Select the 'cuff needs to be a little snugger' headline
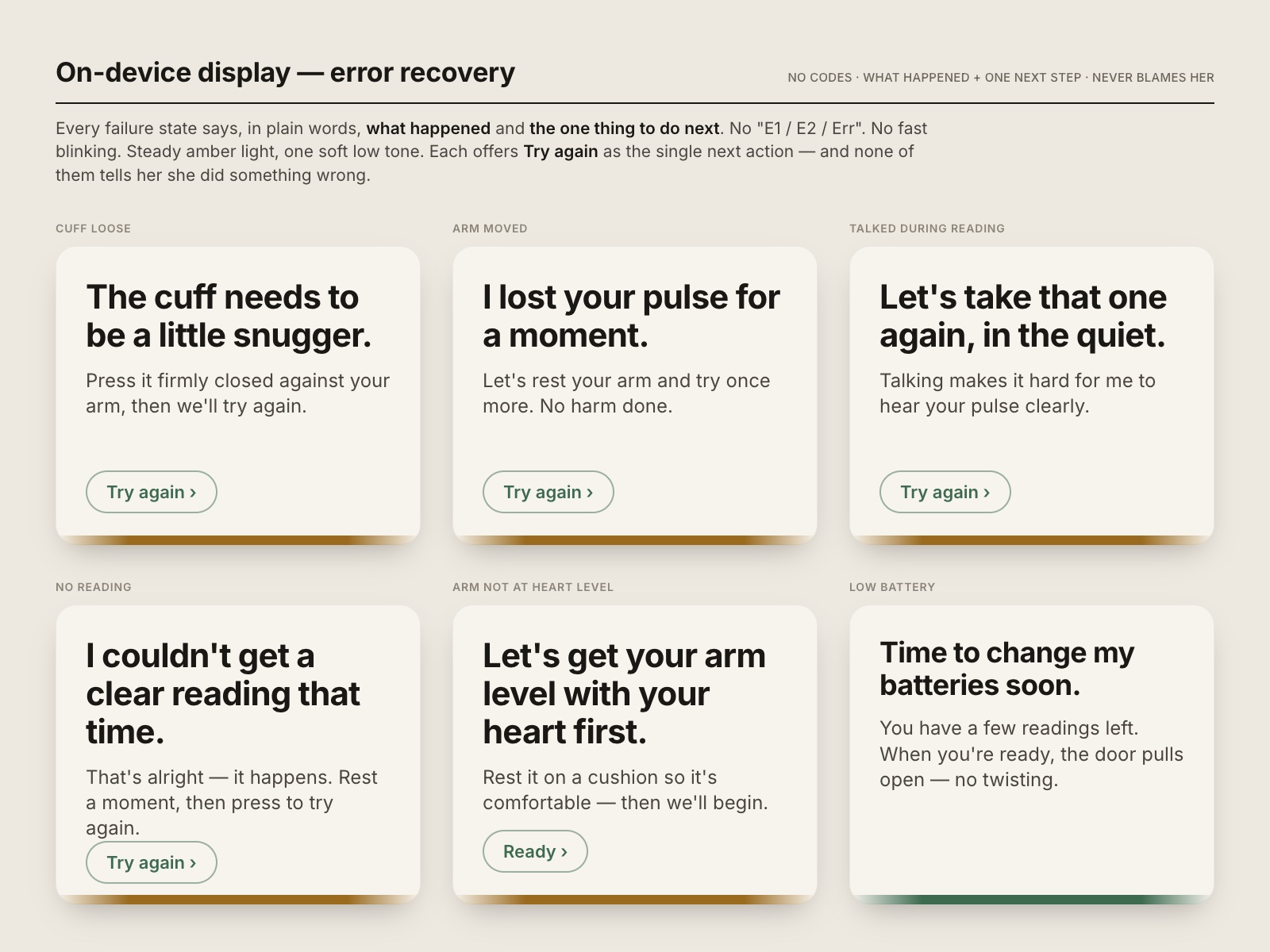This screenshot has height=952, width=1270. pos(229,316)
